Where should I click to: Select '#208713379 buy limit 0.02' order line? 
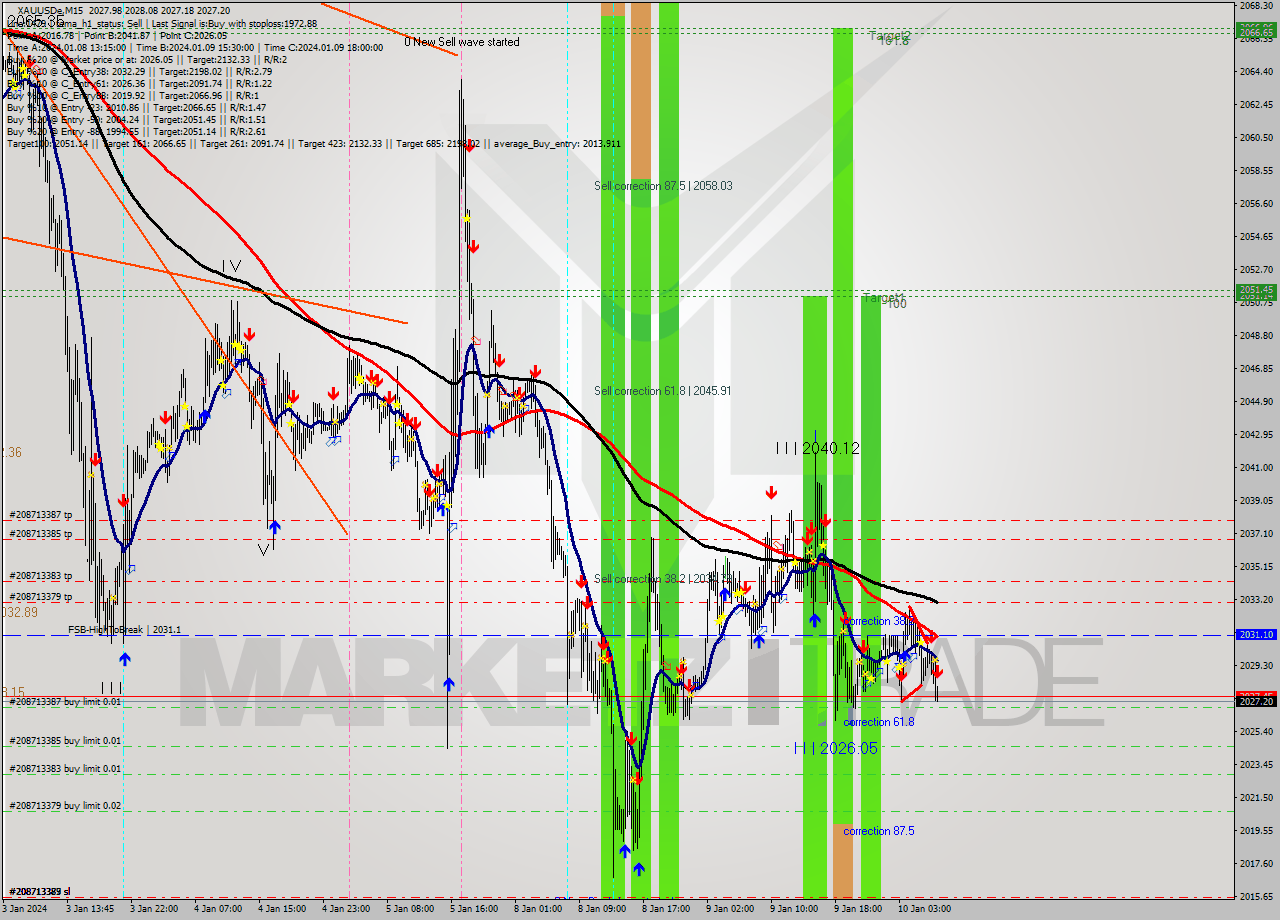tap(65, 806)
